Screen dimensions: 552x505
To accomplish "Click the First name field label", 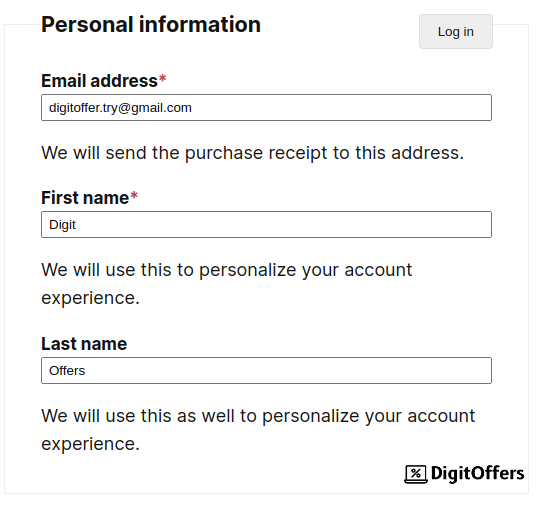I will pos(85,198).
